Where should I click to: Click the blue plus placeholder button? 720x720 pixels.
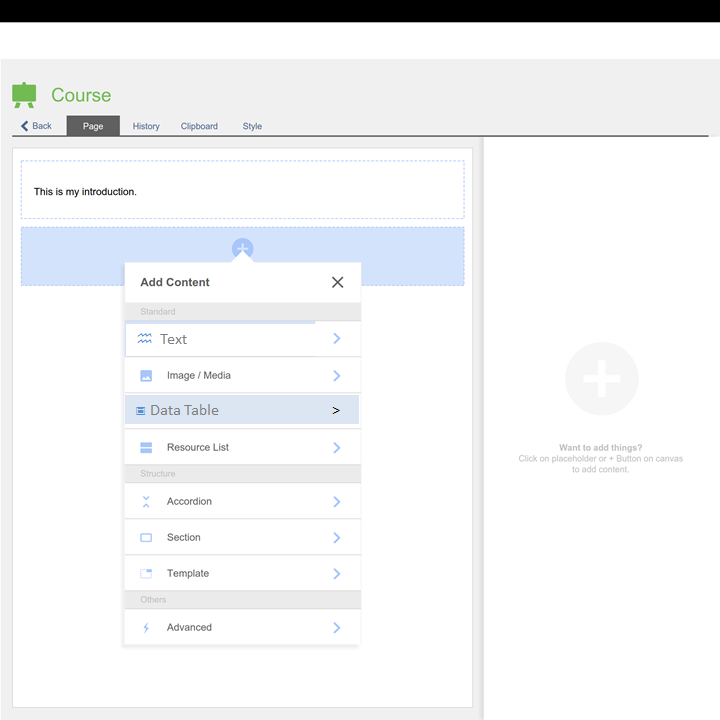point(242,249)
